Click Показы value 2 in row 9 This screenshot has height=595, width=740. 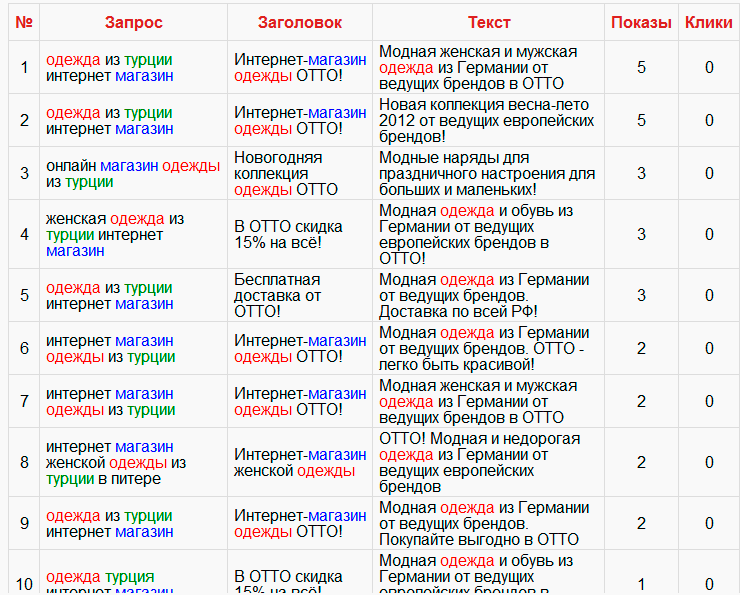(x=641, y=523)
